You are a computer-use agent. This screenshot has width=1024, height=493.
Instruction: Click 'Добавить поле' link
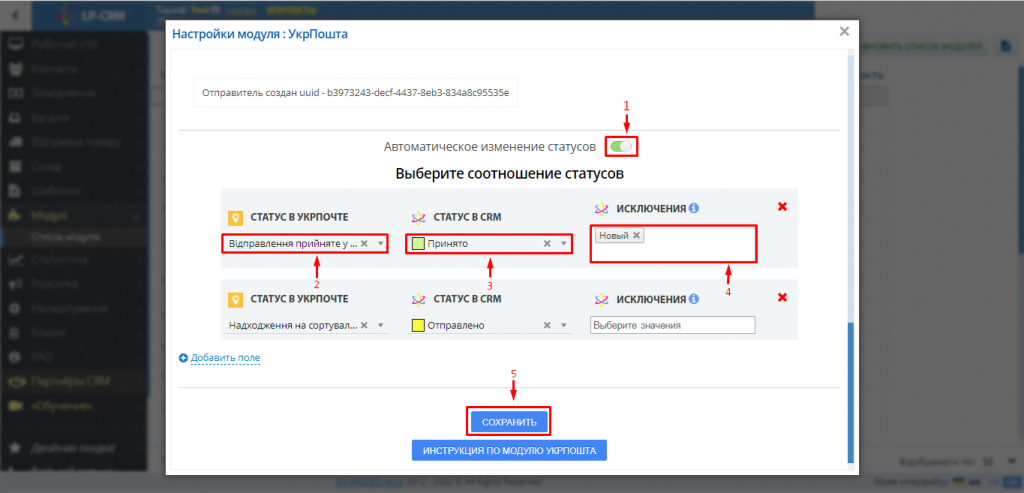[x=225, y=358]
